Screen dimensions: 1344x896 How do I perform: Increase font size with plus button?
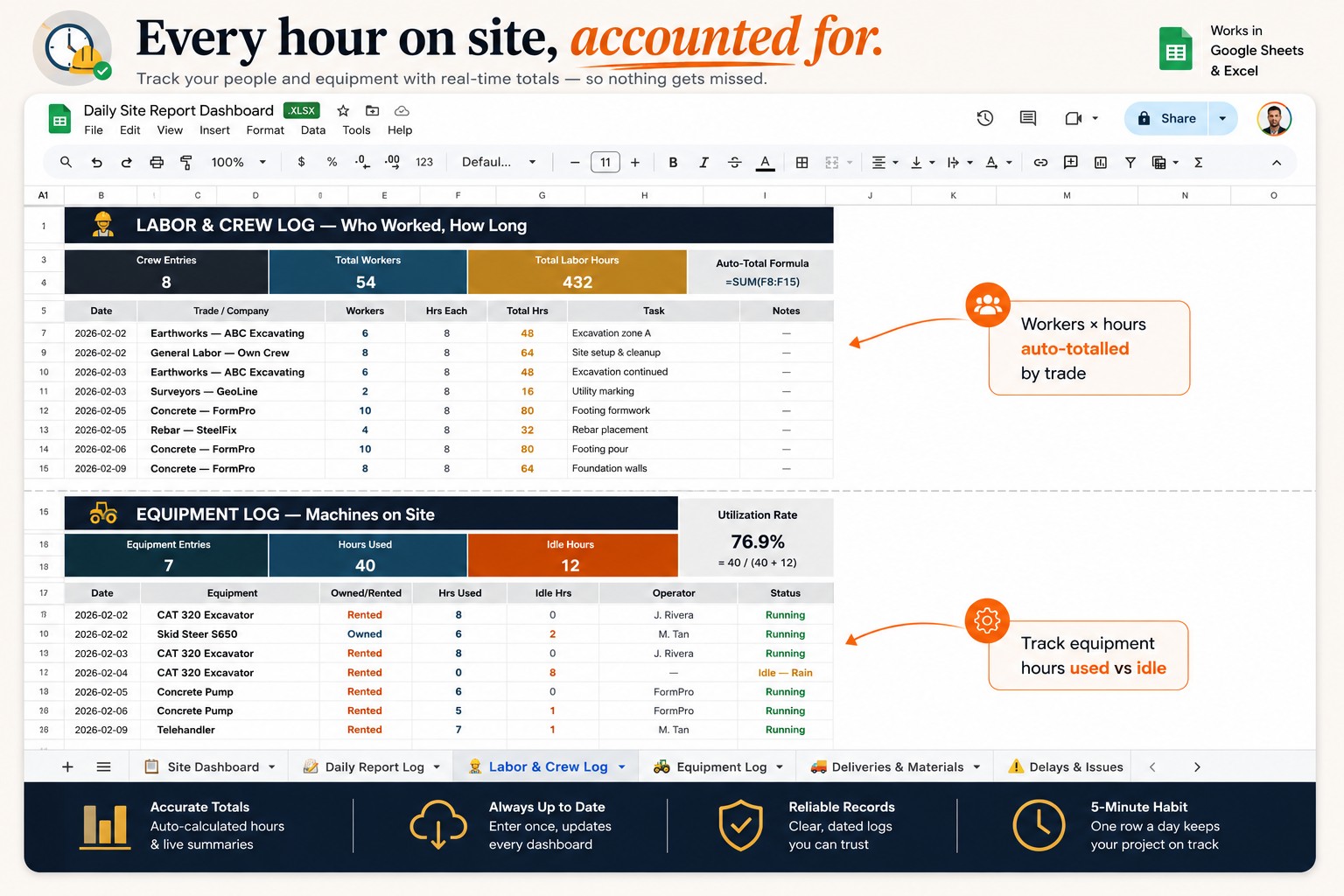(635, 162)
